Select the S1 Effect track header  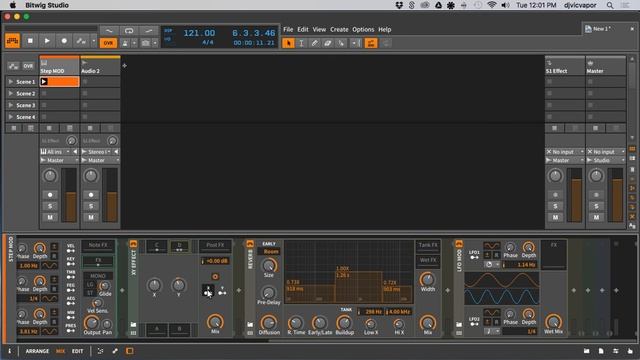pos(565,66)
